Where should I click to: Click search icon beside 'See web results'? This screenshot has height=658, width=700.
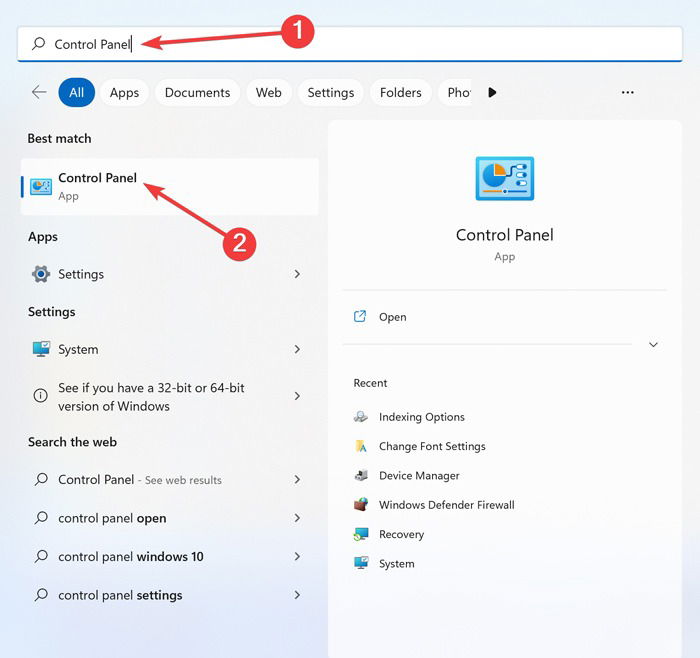click(x=41, y=479)
